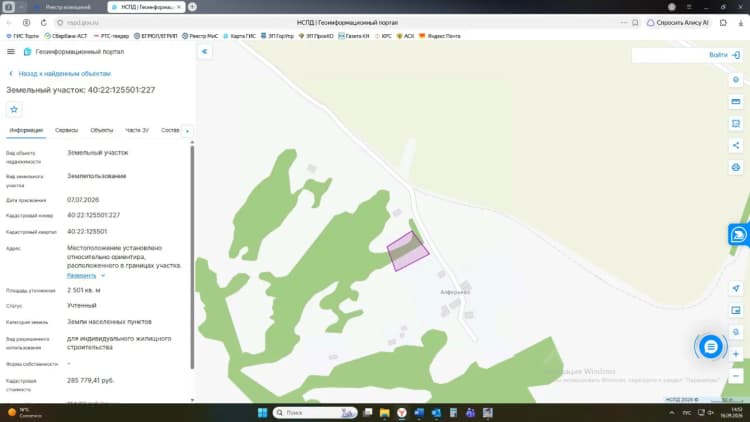750x422 pixels.
Task: Open the map layers button at top of right toolbar
Action: click(x=736, y=80)
